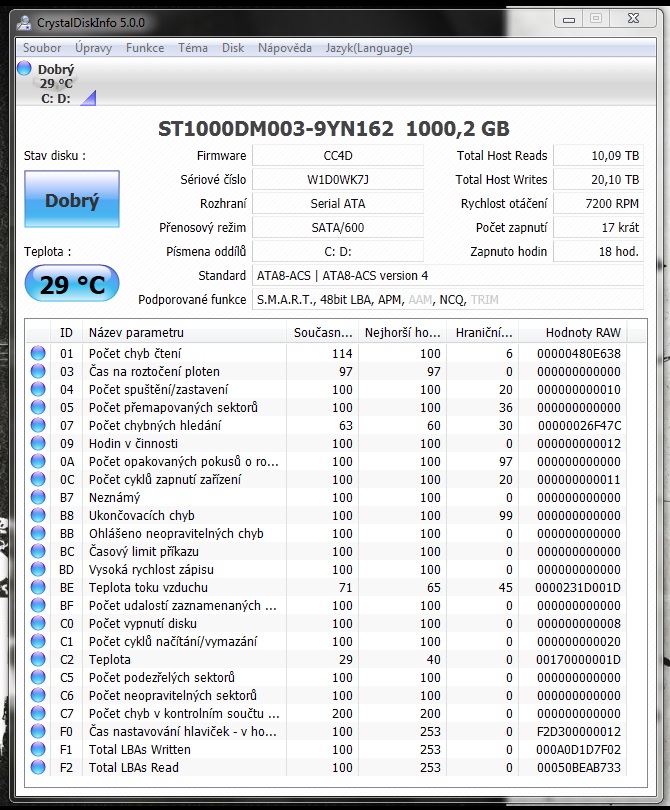Click the status orb for C0 Počet vypnutí disku
This screenshot has height=810, width=670.
click(38, 623)
